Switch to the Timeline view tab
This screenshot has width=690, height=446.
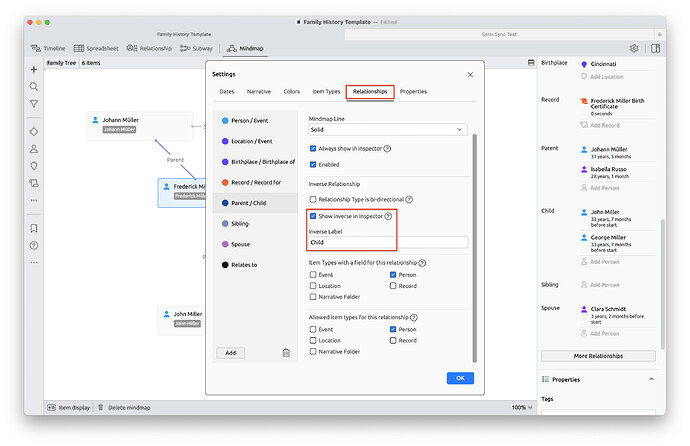48,48
